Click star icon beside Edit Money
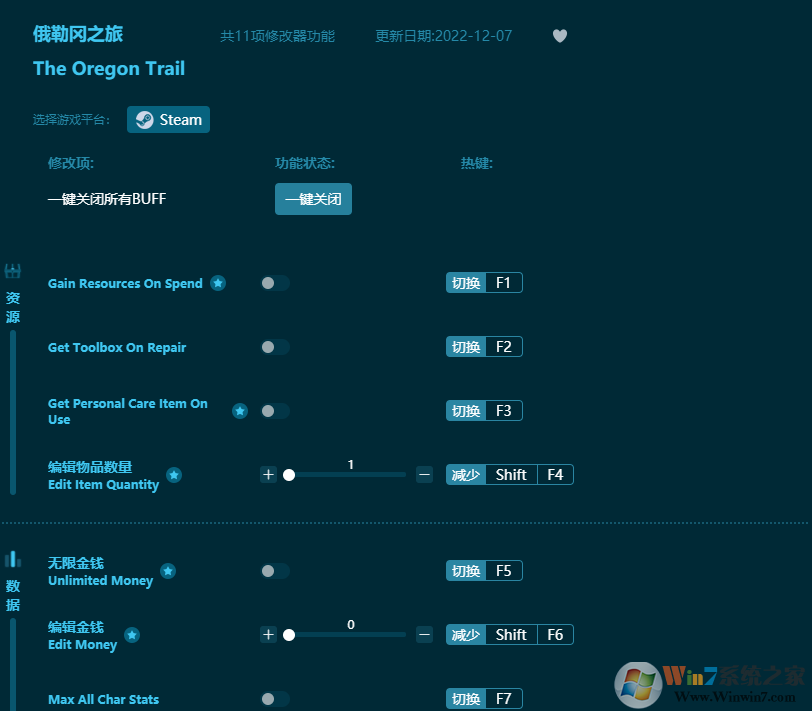This screenshot has width=812, height=711. 132,635
